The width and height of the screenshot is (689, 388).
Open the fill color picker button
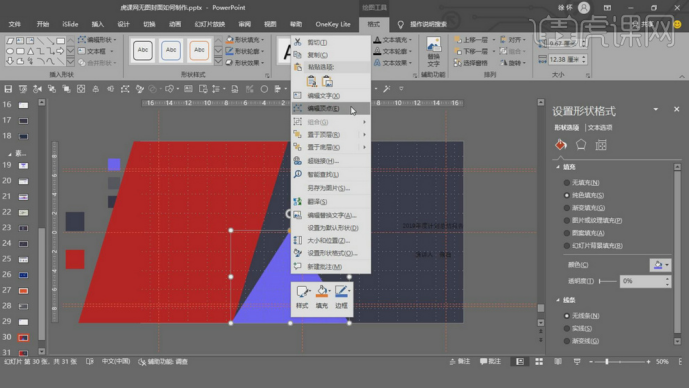coord(660,265)
